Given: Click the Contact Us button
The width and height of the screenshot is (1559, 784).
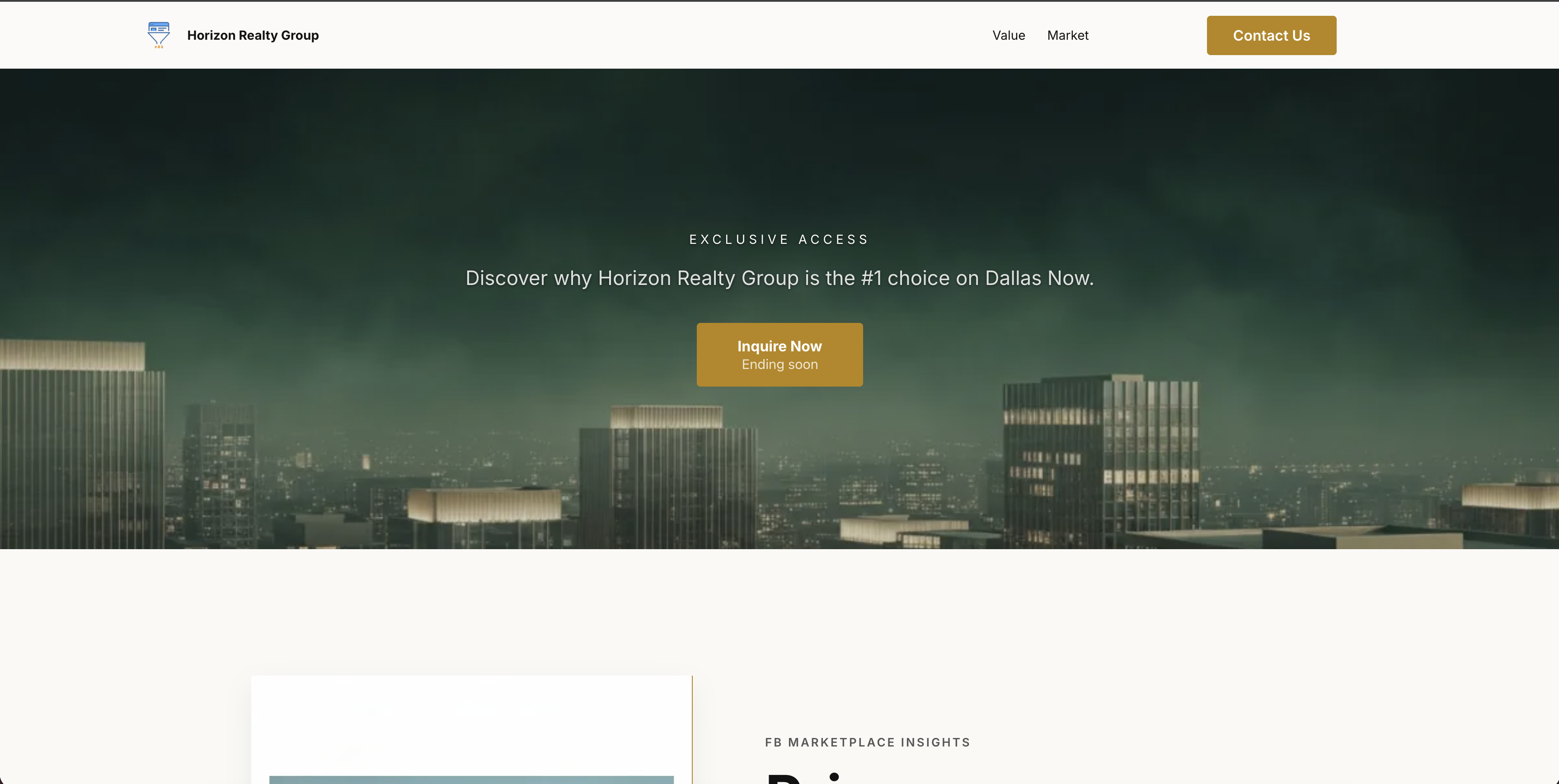Looking at the screenshot, I should pyautogui.click(x=1271, y=35).
